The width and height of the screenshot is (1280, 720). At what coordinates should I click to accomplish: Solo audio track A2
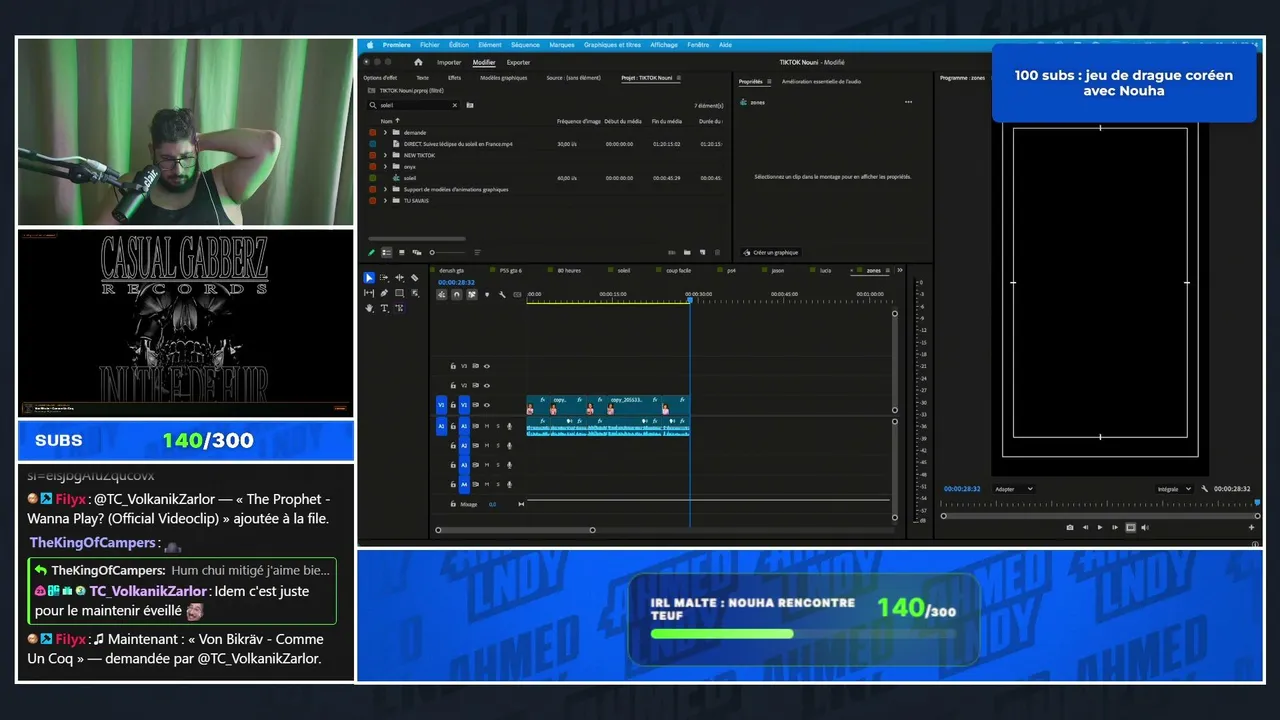pos(498,445)
